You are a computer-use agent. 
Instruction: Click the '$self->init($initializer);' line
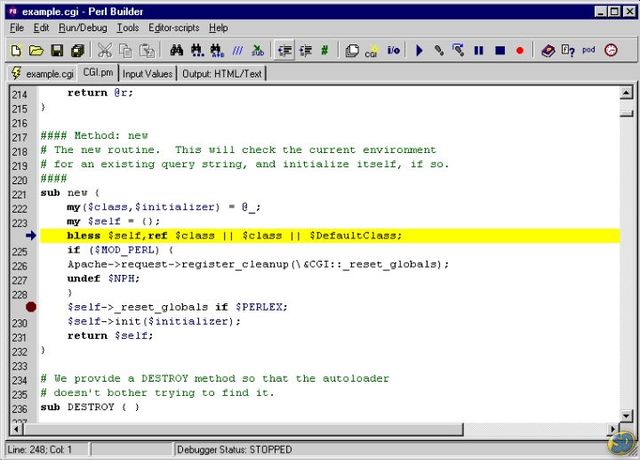[x=154, y=321]
